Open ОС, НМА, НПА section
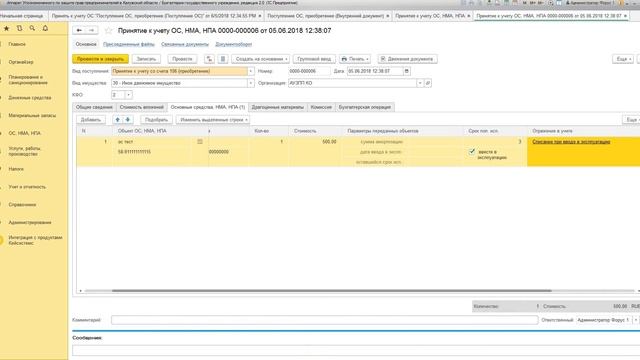 coord(24,133)
